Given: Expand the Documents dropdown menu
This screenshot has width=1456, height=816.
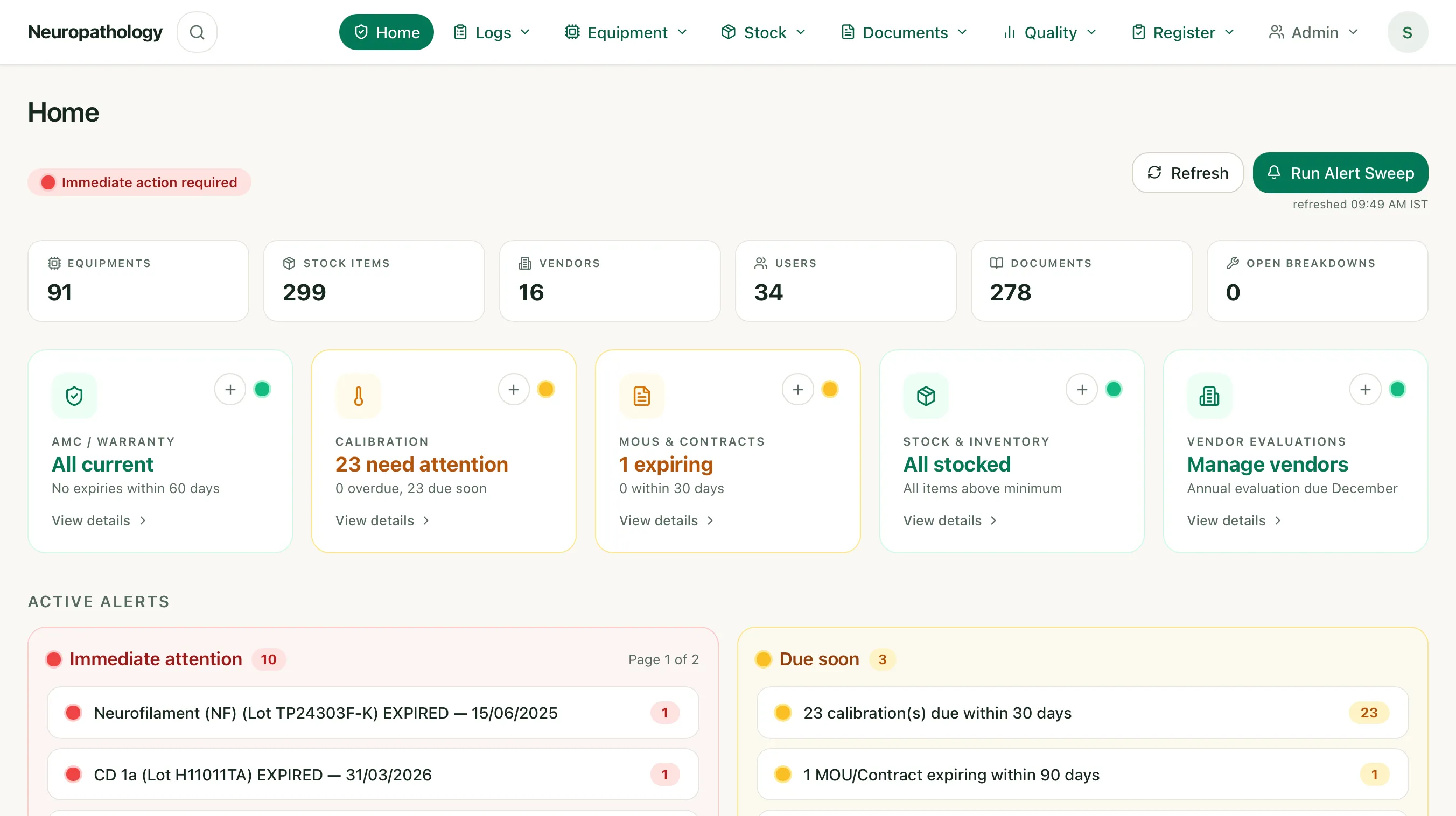Looking at the screenshot, I should pyautogui.click(x=905, y=32).
